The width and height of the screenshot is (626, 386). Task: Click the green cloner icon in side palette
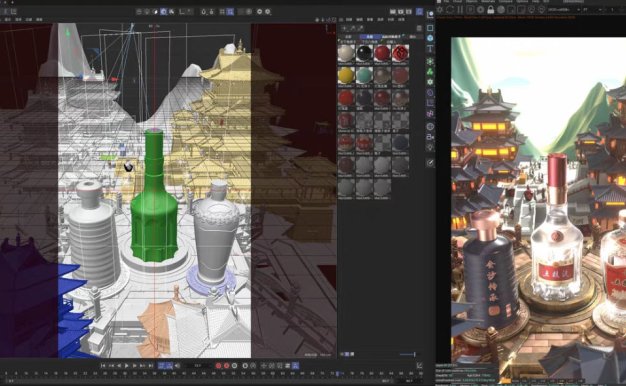point(430,72)
